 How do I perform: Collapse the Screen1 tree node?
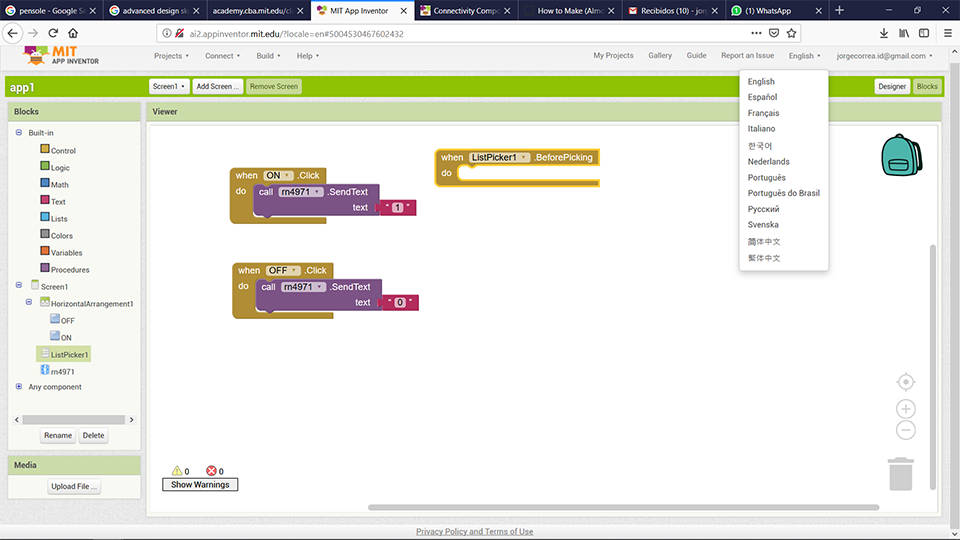(19, 285)
